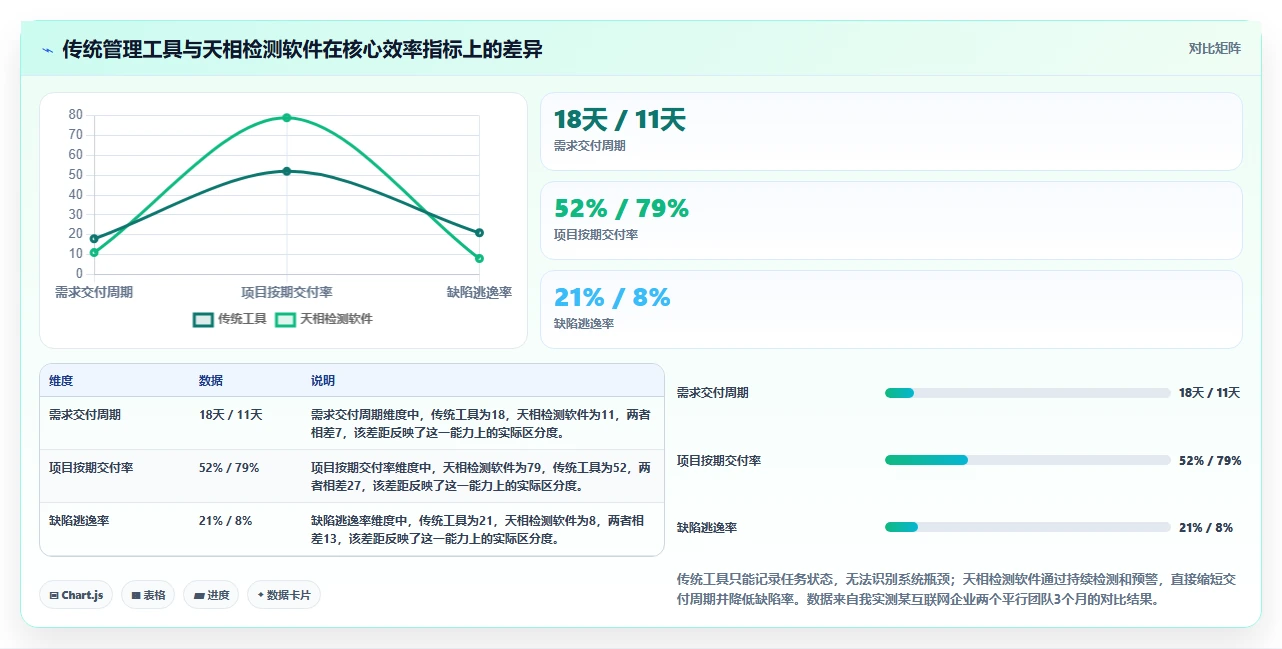Select the 进度 tag
Viewport: 1282px width, 649px height.
(211, 595)
